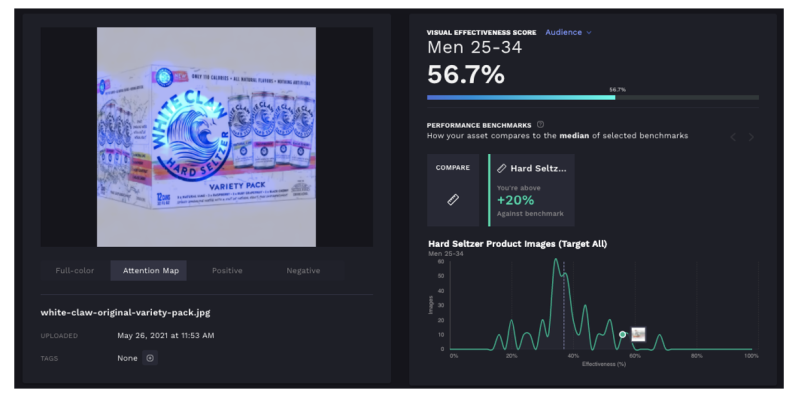Go to next benchmark with right arrow
This screenshot has width=800, height=399.
tap(751, 137)
